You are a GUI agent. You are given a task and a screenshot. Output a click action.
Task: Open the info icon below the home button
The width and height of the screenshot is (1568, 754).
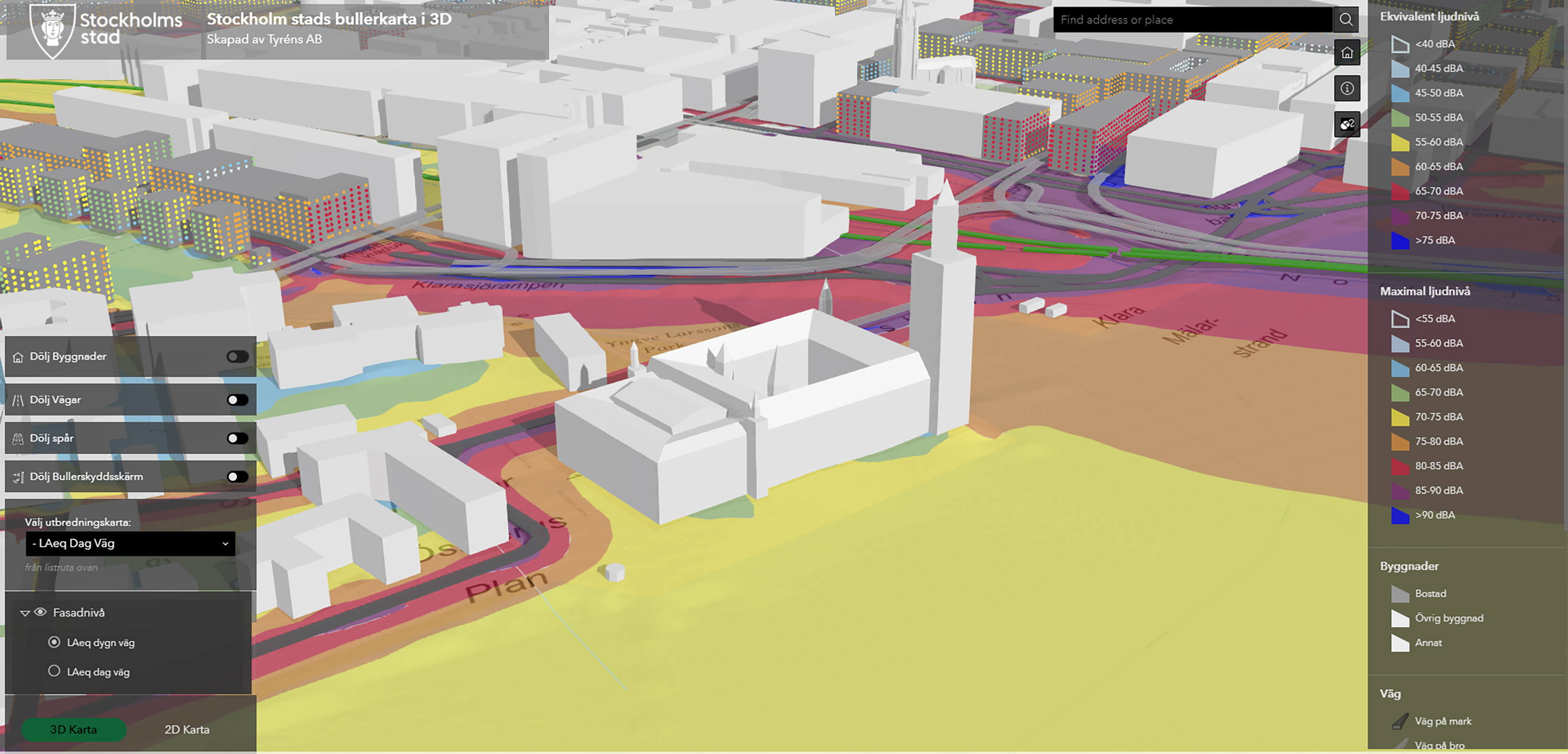(x=1347, y=88)
